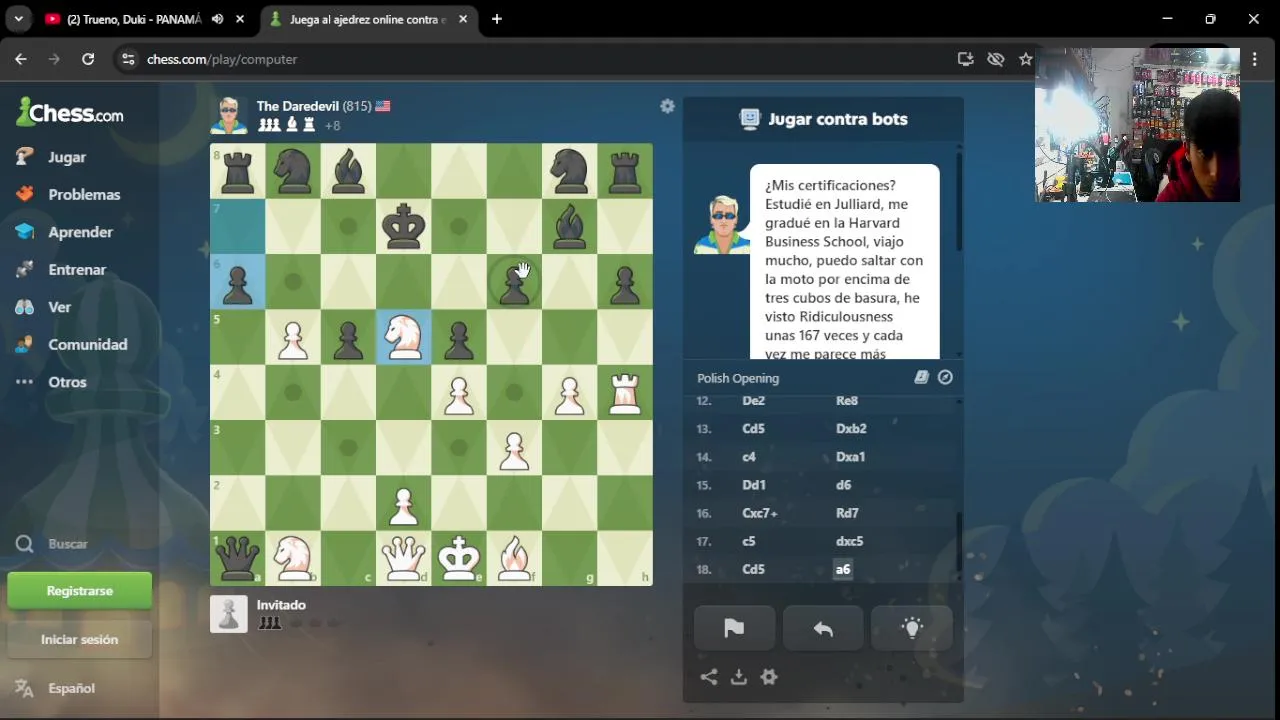The height and width of the screenshot is (720, 1280).
Task: Click the white bishop on f1
Action: click(514, 558)
